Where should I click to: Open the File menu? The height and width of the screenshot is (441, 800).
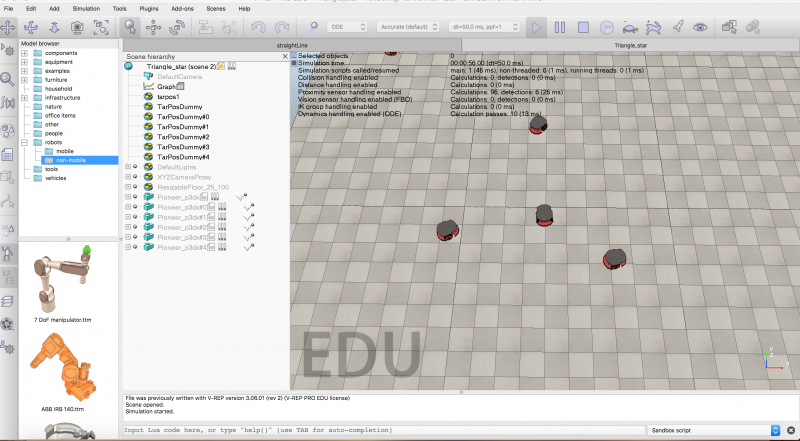click(x=8, y=9)
